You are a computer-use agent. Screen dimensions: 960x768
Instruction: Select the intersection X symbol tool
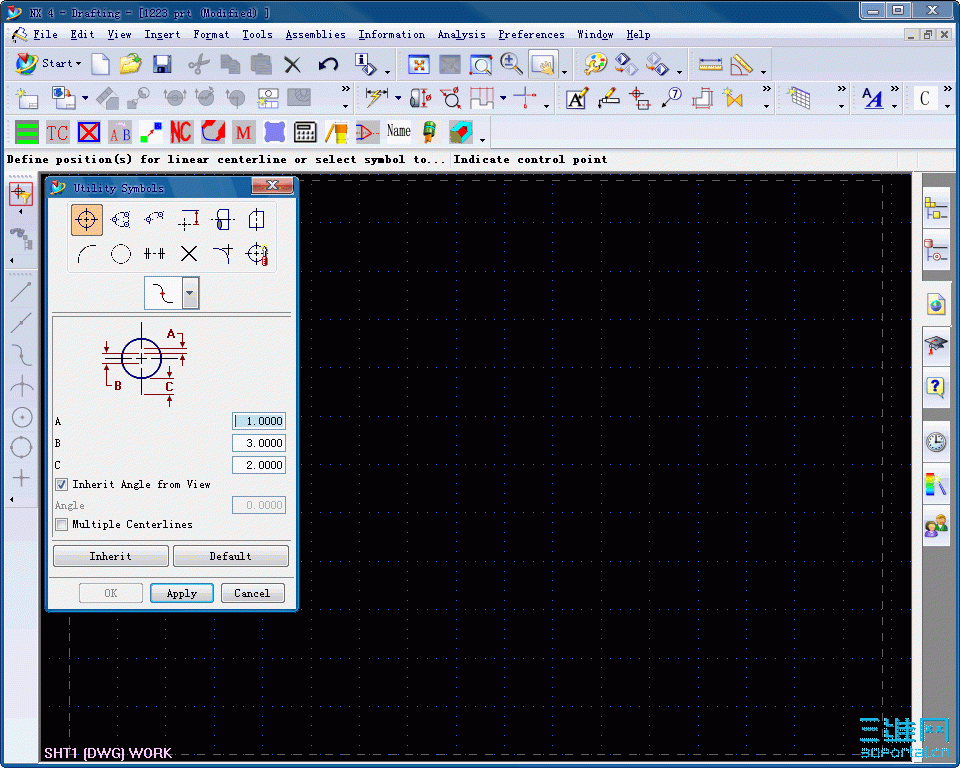coord(188,253)
